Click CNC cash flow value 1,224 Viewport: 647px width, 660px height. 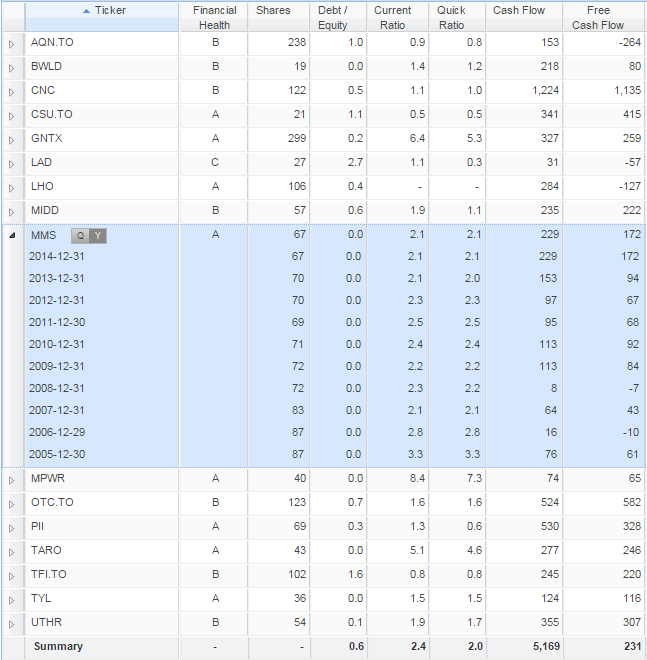545,90
